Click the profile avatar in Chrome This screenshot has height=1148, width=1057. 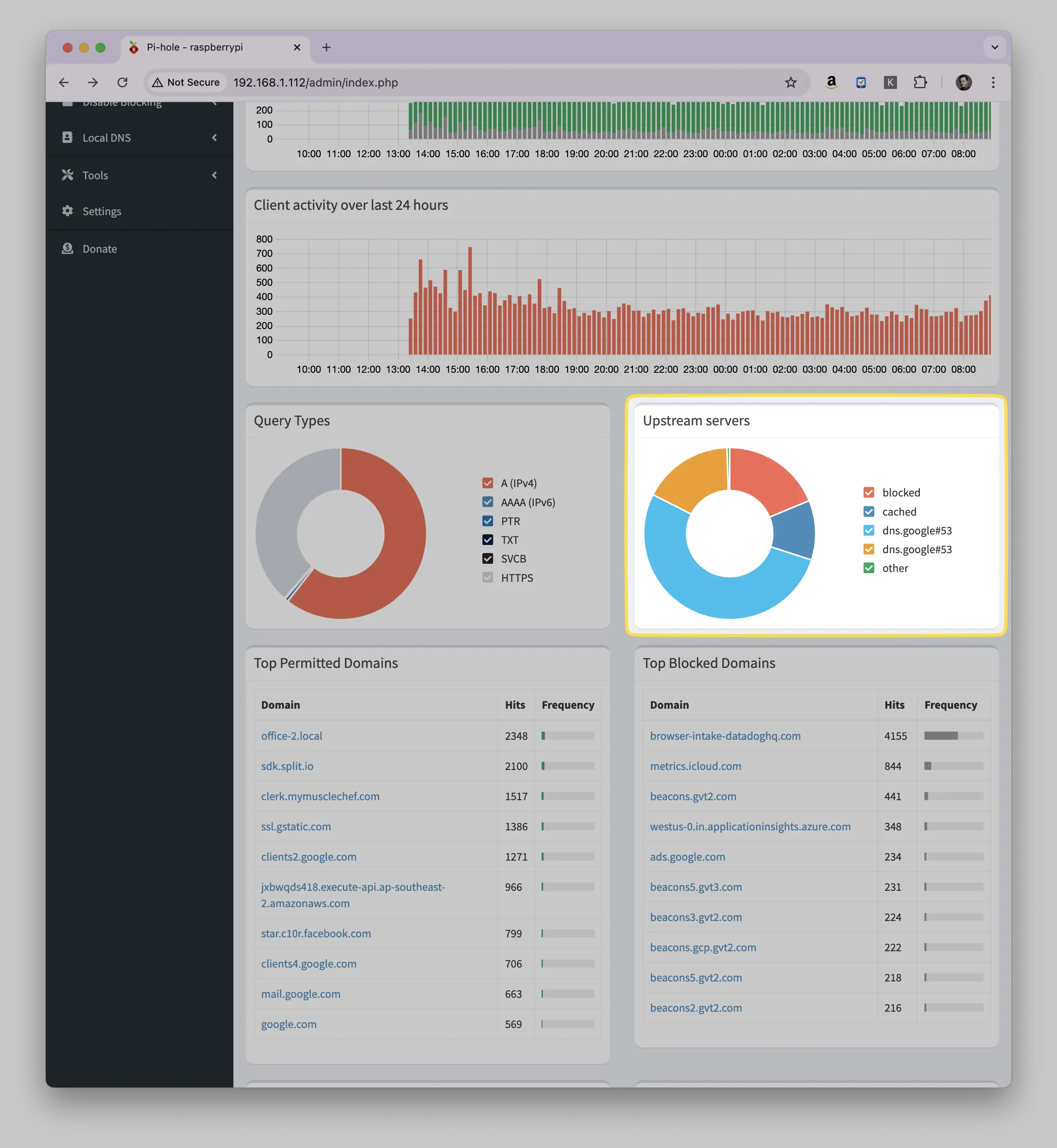(964, 82)
